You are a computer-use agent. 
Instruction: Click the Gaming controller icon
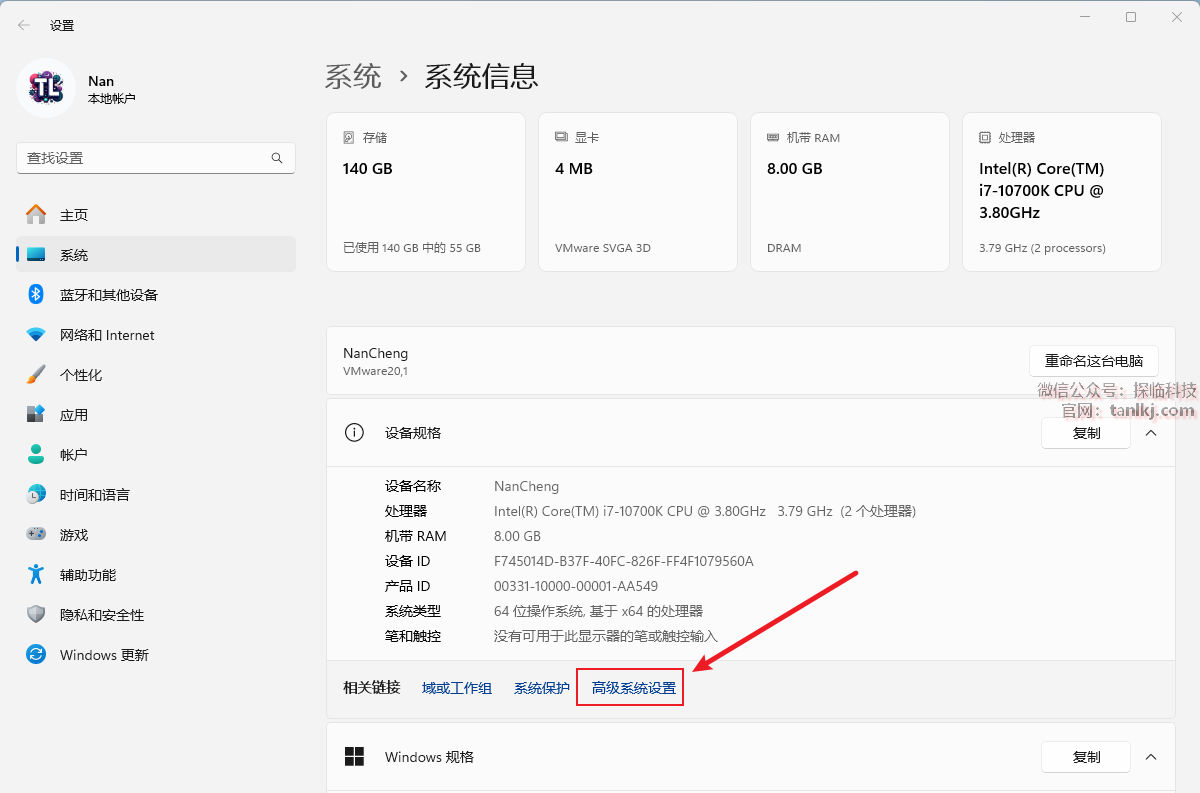click(x=36, y=535)
